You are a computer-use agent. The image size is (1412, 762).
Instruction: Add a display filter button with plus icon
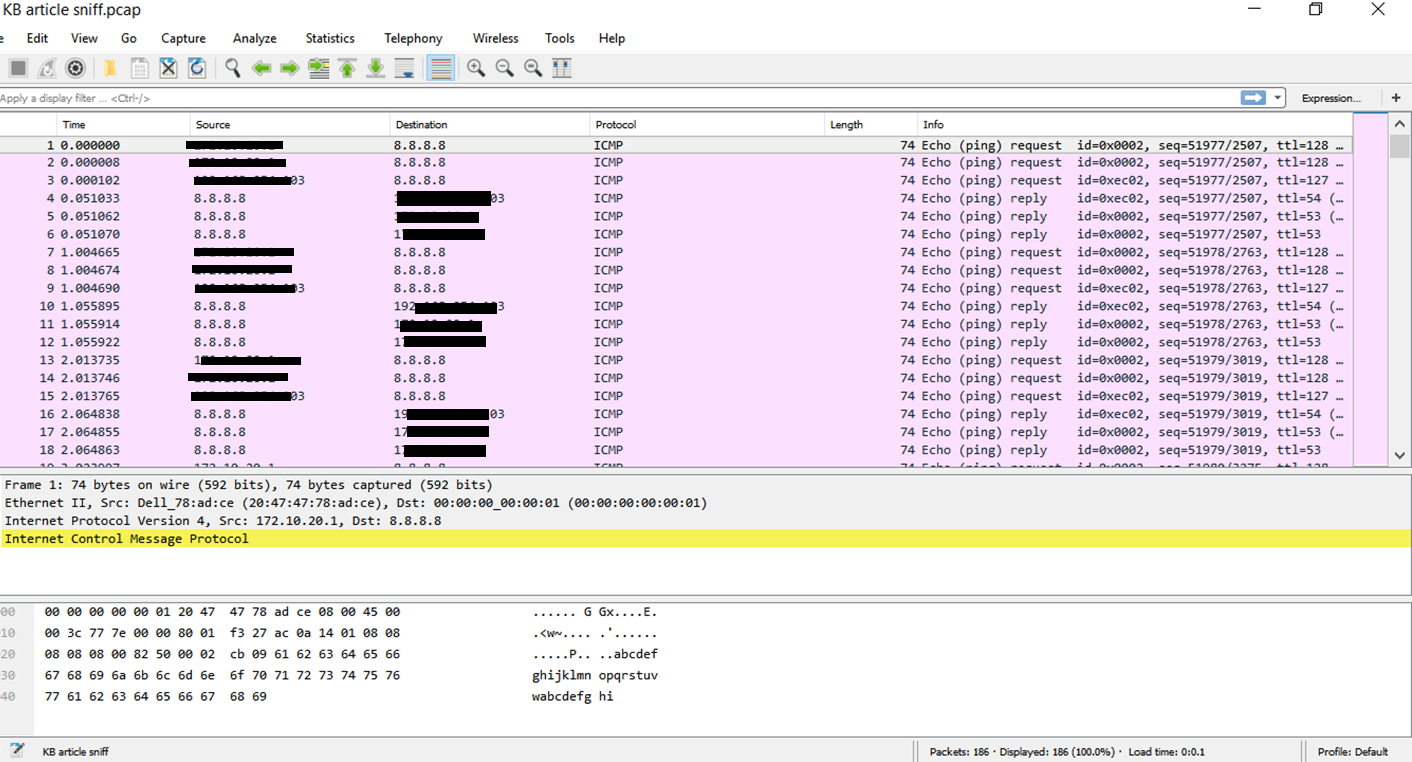pyautogui.click(x=1396, y=98)
